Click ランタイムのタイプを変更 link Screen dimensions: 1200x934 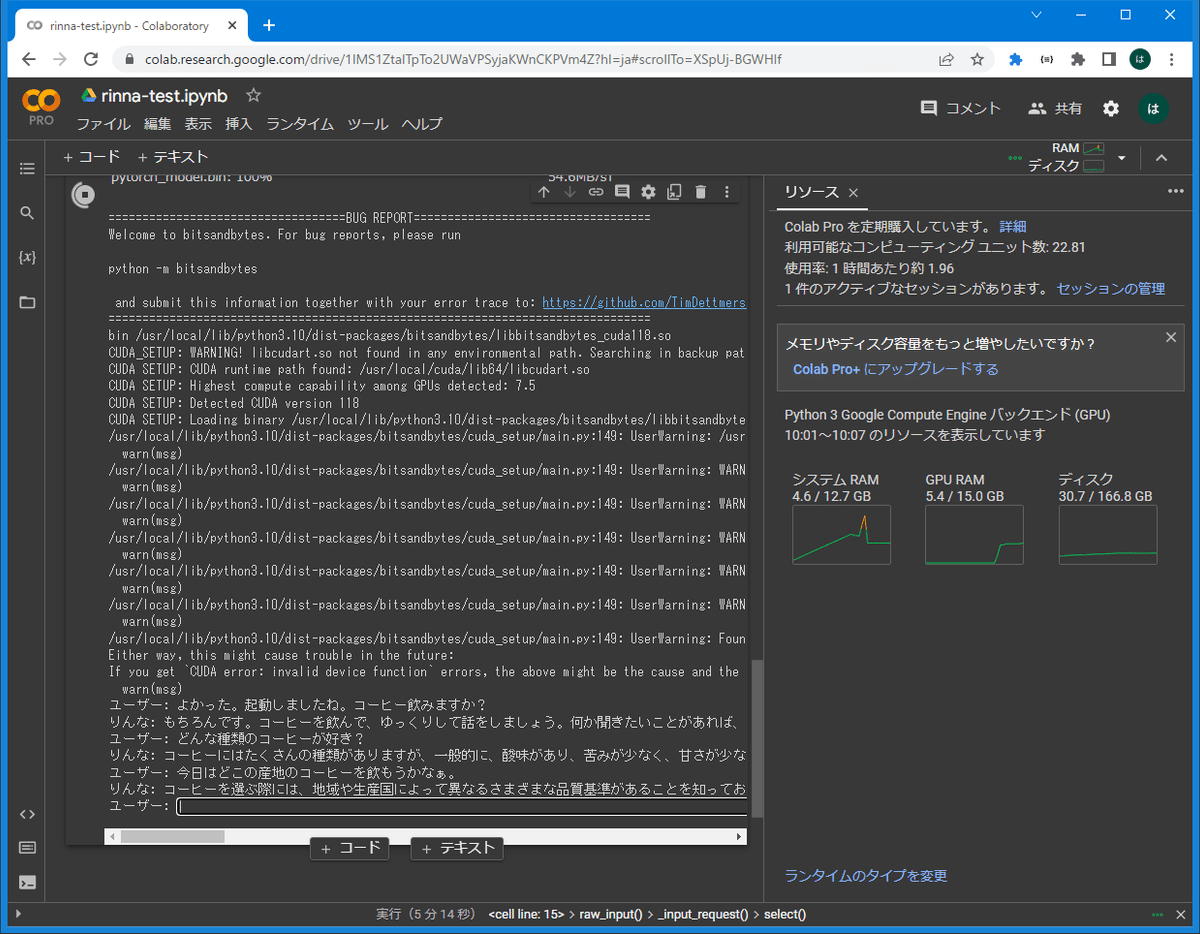(866, 876)
